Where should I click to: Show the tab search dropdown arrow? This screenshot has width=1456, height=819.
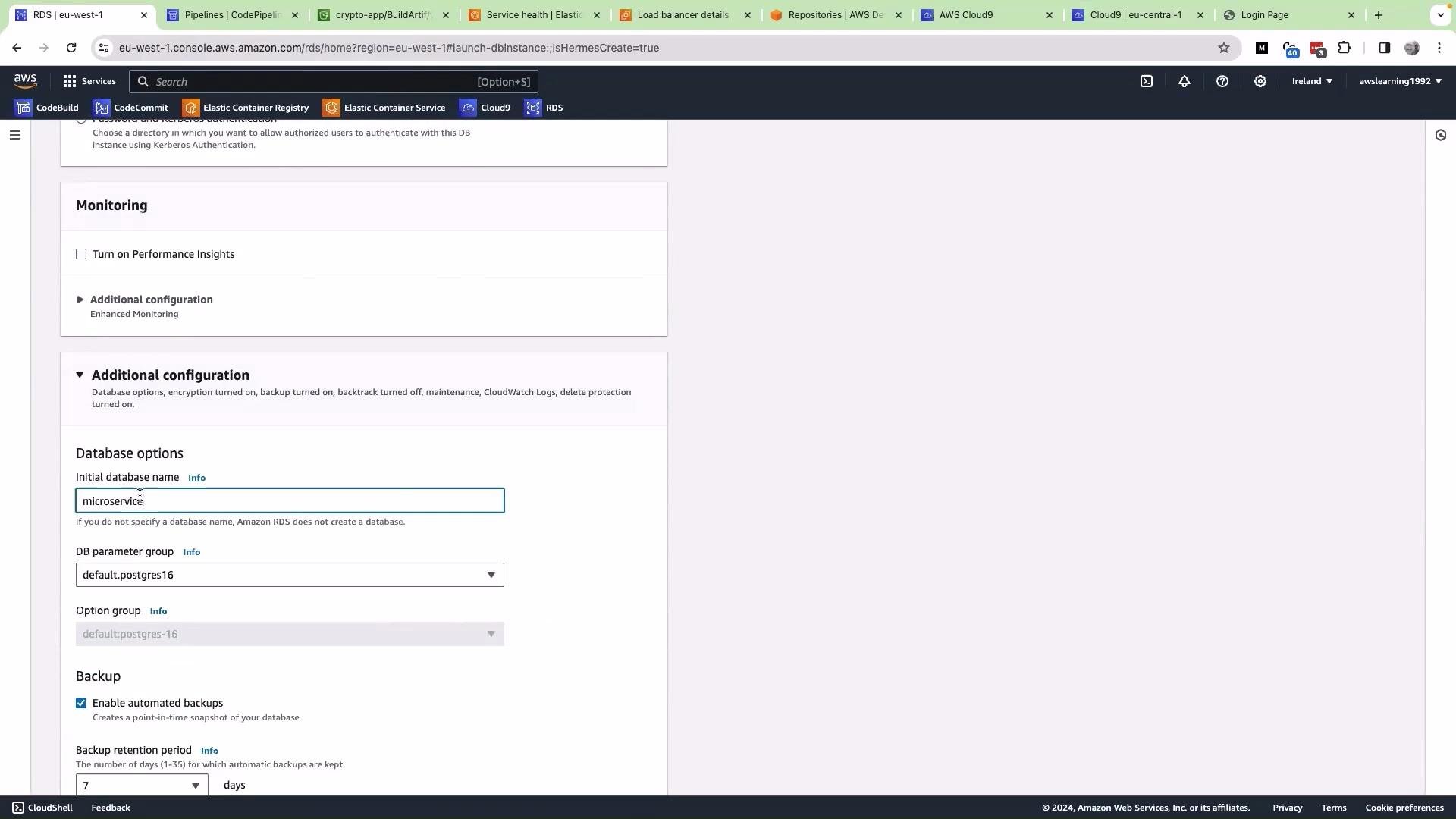[x=1441, y=15]
